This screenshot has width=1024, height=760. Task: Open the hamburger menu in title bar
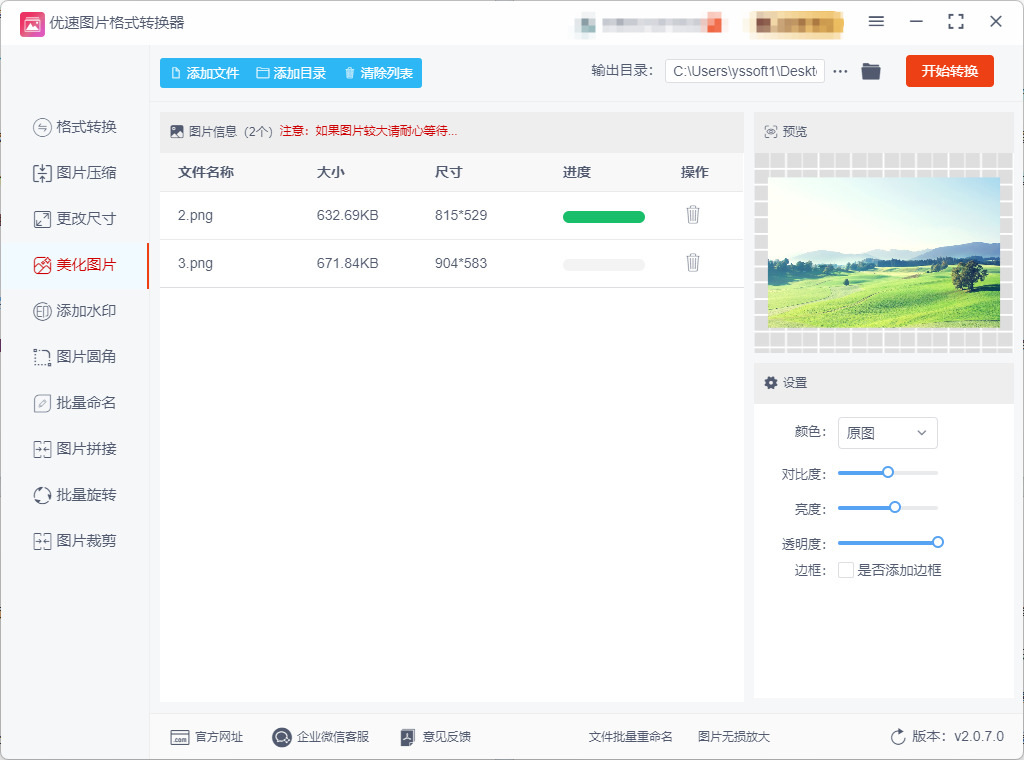coord(876,22)
